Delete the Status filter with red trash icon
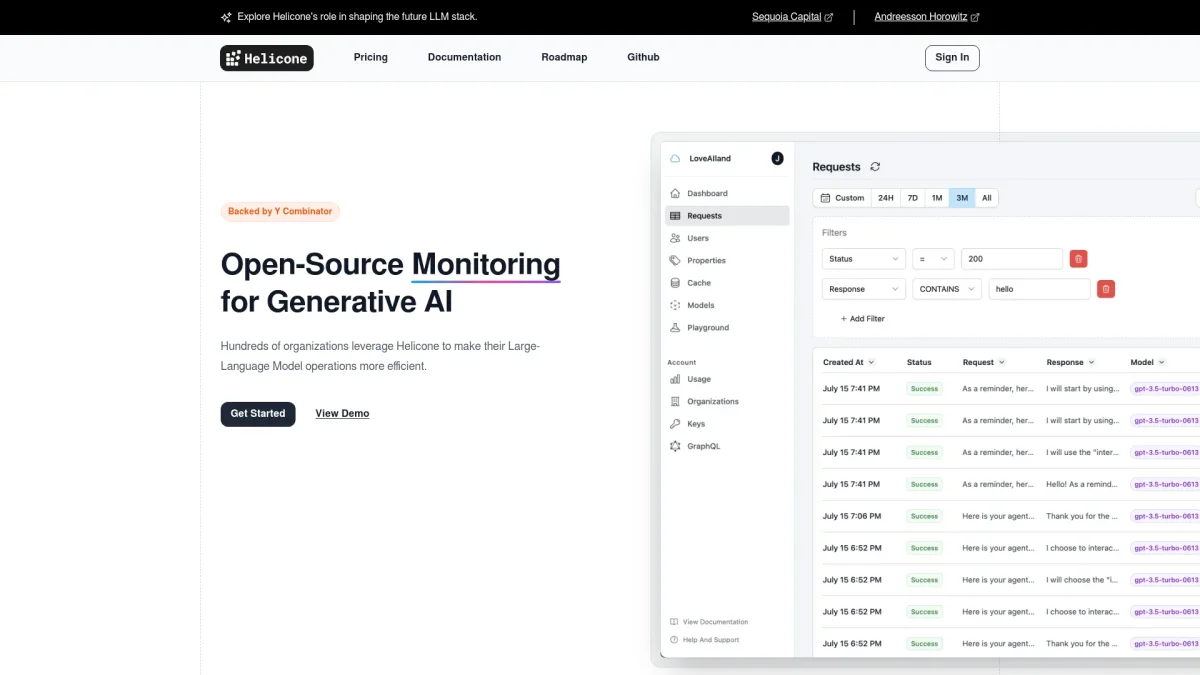This screenshot has width=1200, height=675. coord(1078,259)
